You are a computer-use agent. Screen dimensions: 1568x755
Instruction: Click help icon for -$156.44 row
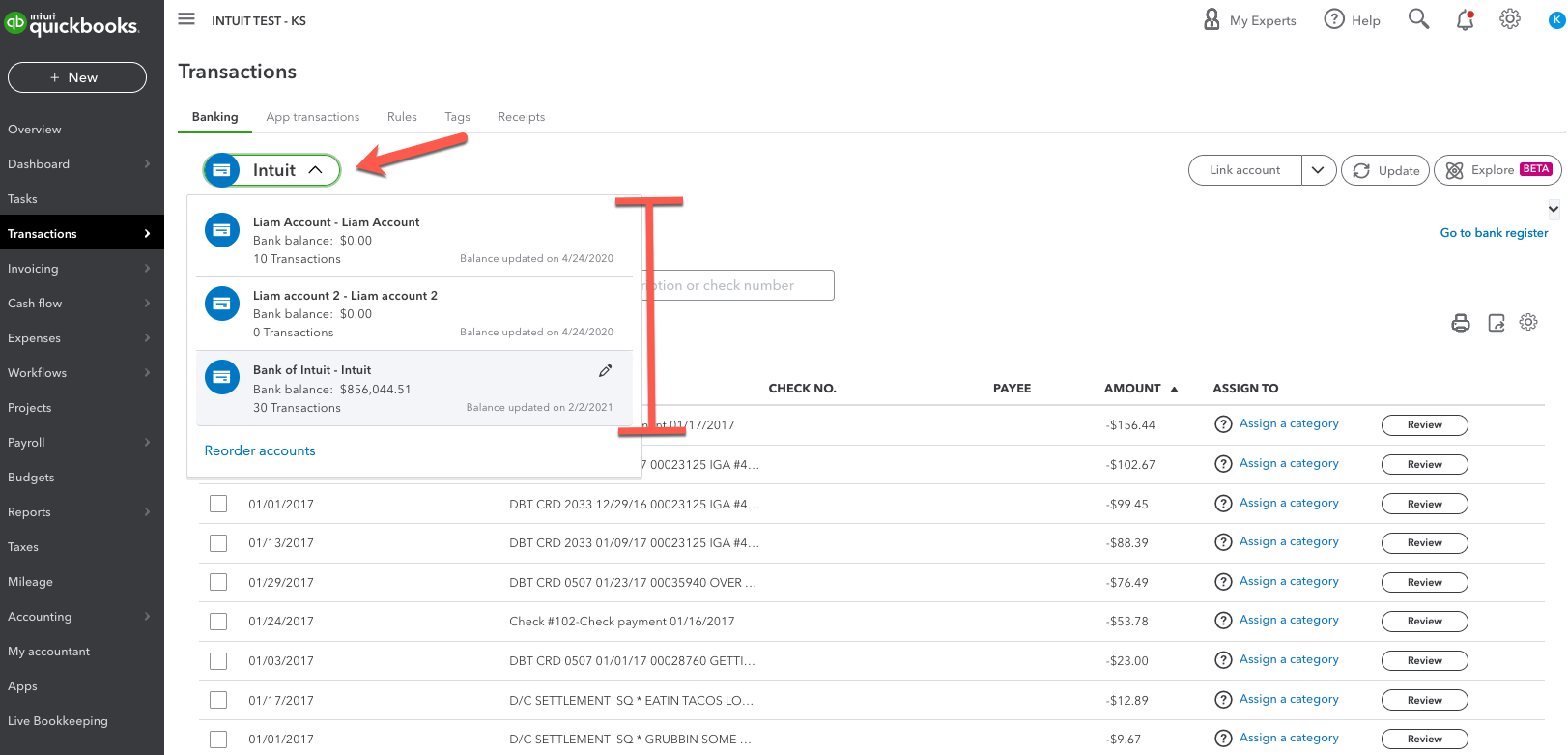tap(1223, 424)
